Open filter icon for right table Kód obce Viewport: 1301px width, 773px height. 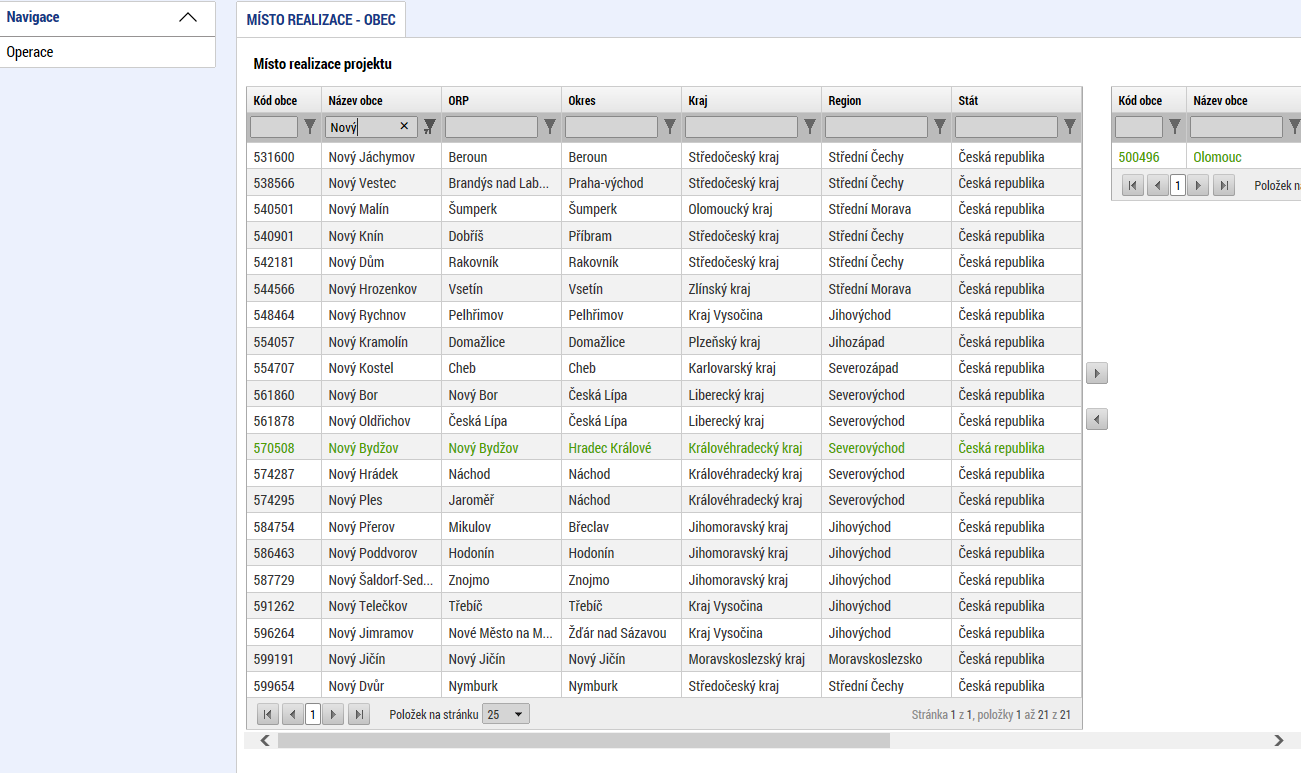(x=1175, y=127)
